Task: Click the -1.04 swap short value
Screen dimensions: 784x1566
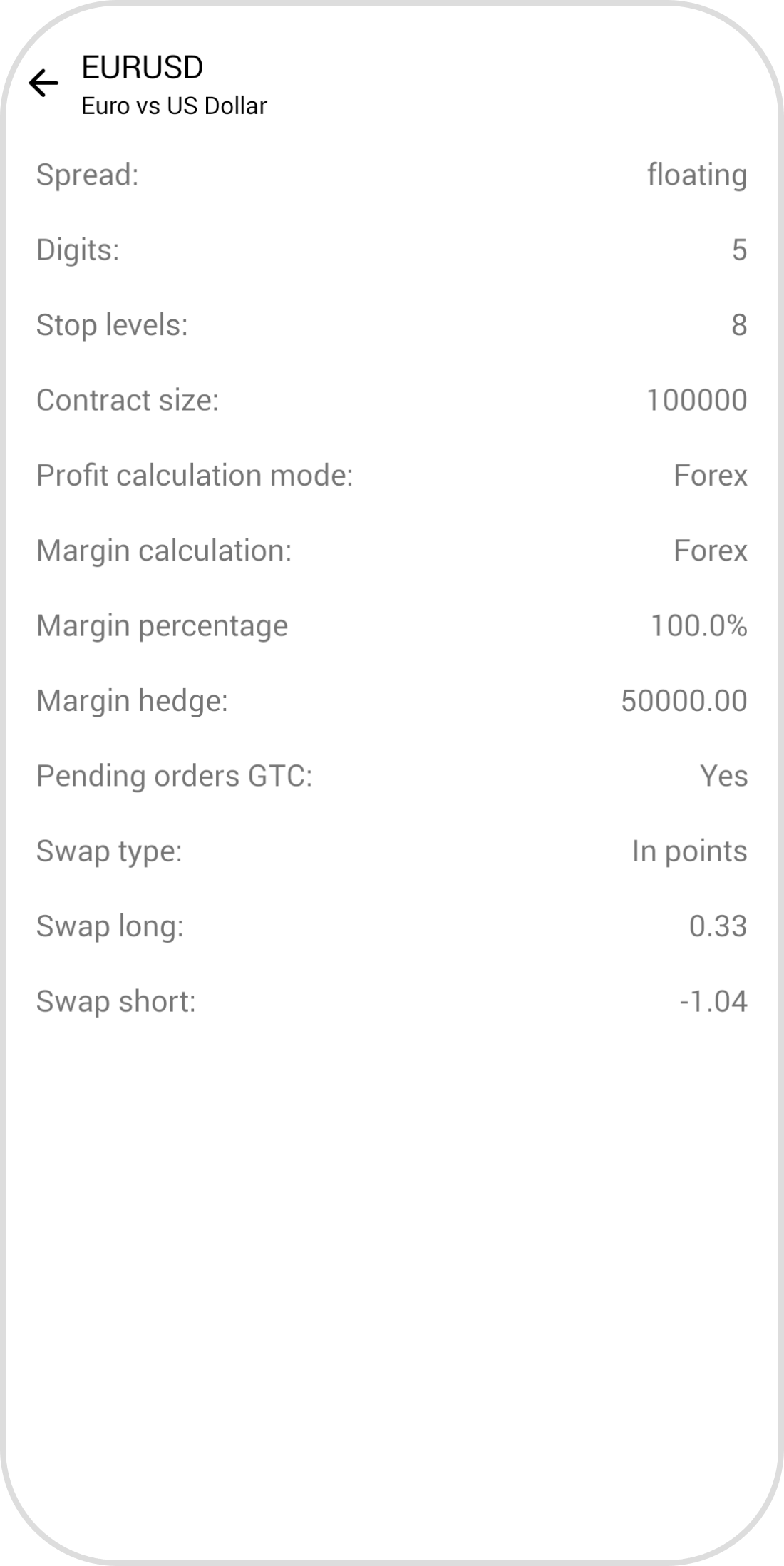Action: click(713, 1002)
